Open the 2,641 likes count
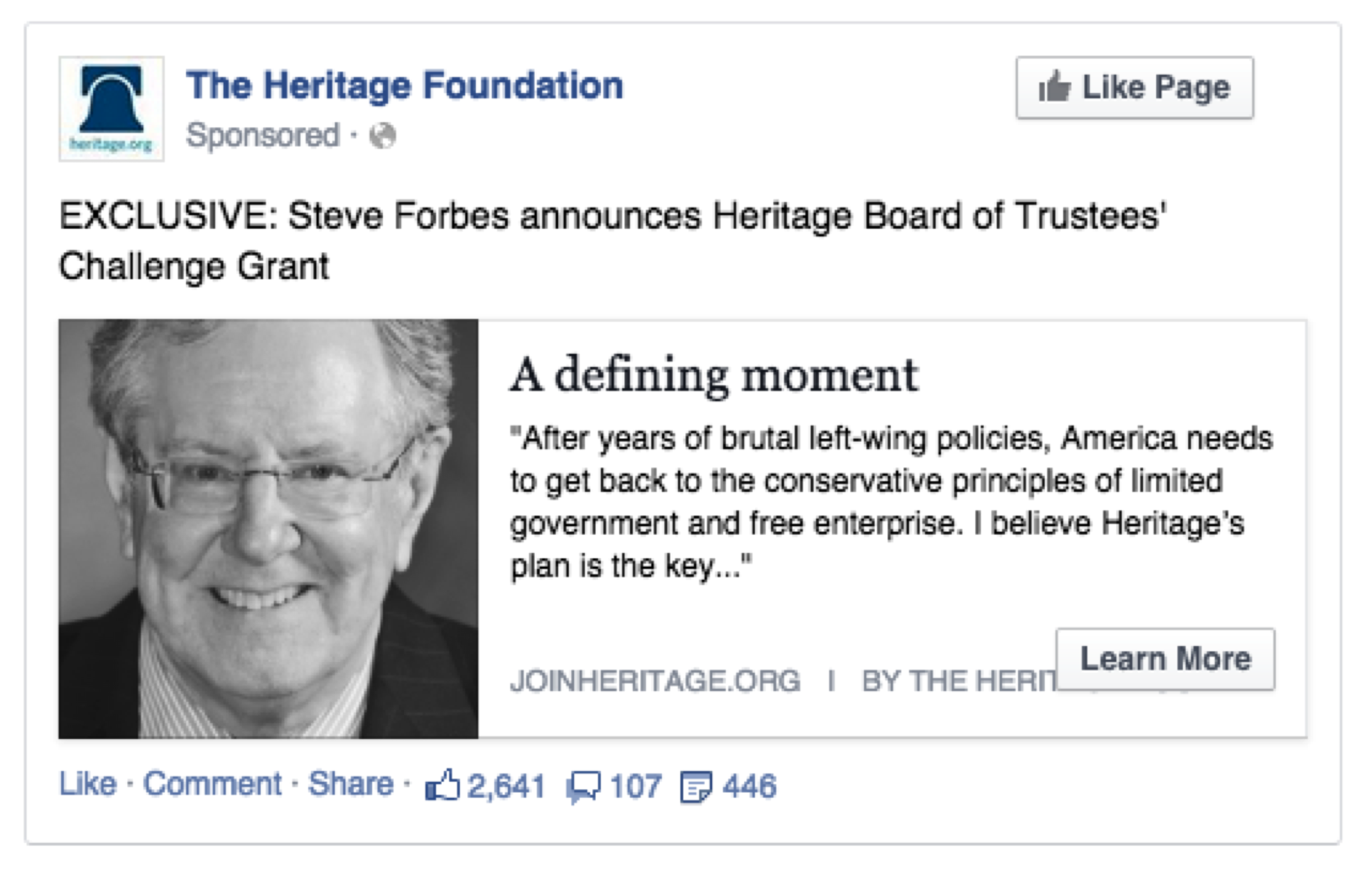The height and width of the screenshot is (875, 1372). 506,786
